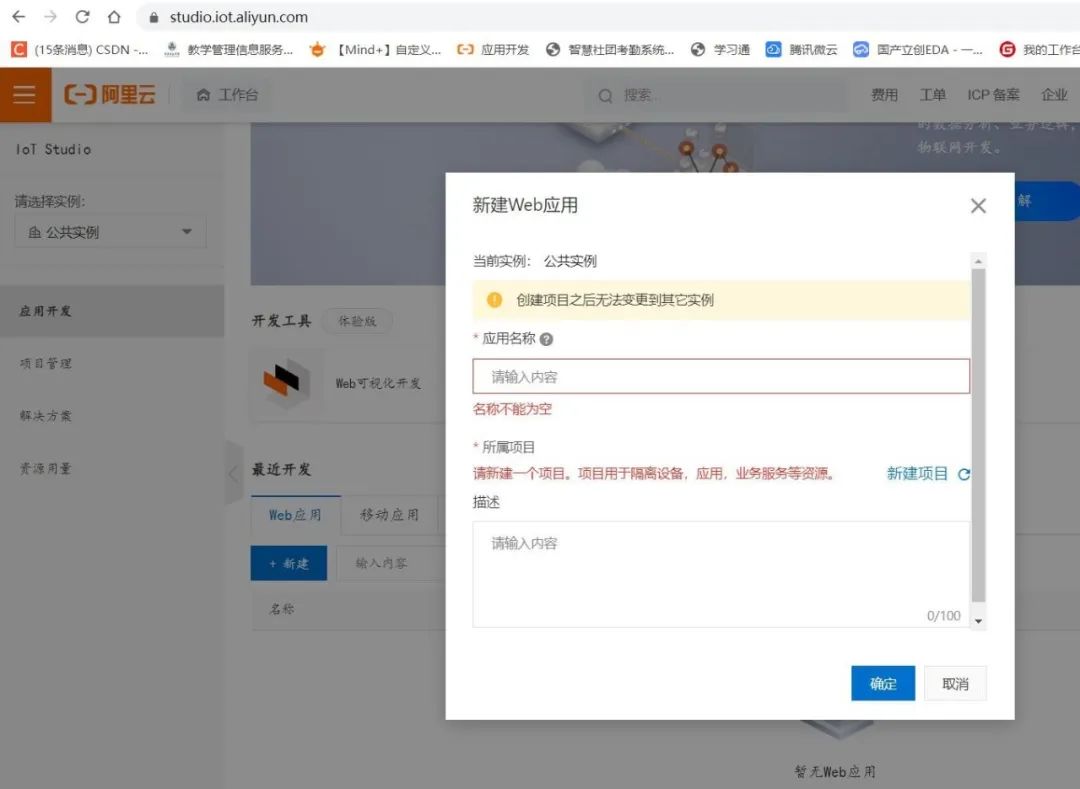Open the 国产立创EDA bookmark
The image size is (1080, 789).
918,50
